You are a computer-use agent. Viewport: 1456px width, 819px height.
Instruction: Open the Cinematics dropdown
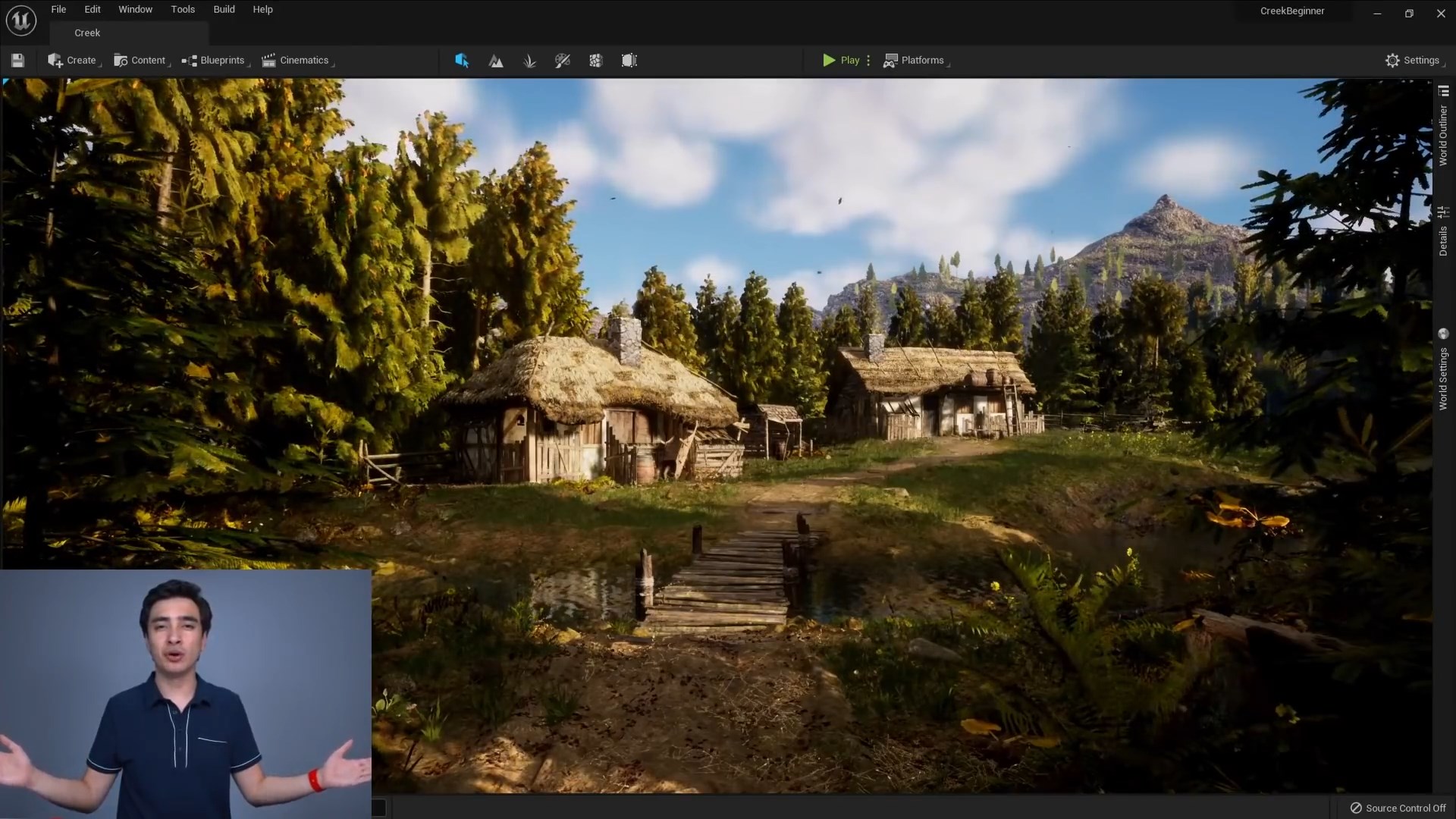tap(297, 61)
